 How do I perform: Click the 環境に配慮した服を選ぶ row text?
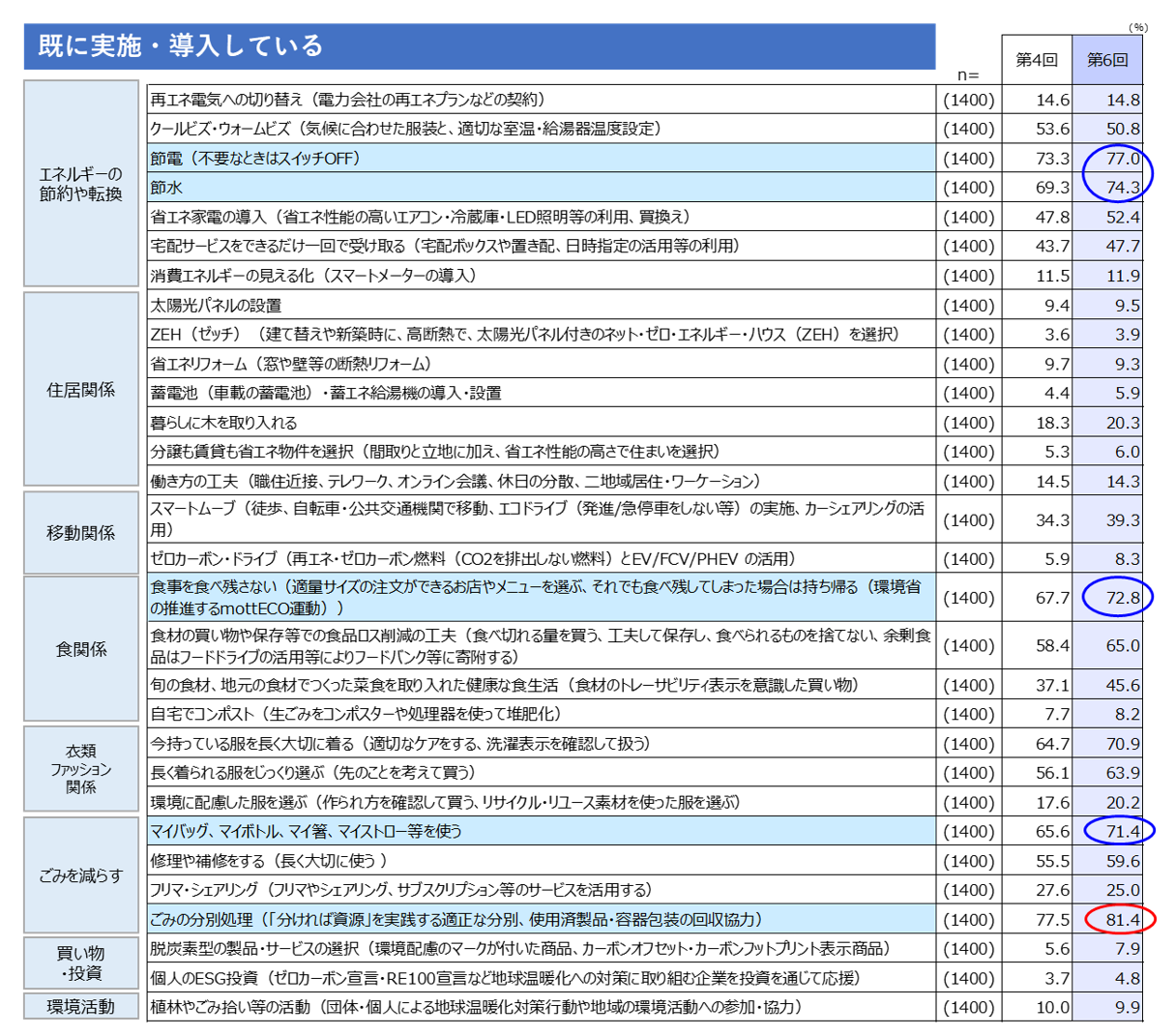click(x=446, y=803)
